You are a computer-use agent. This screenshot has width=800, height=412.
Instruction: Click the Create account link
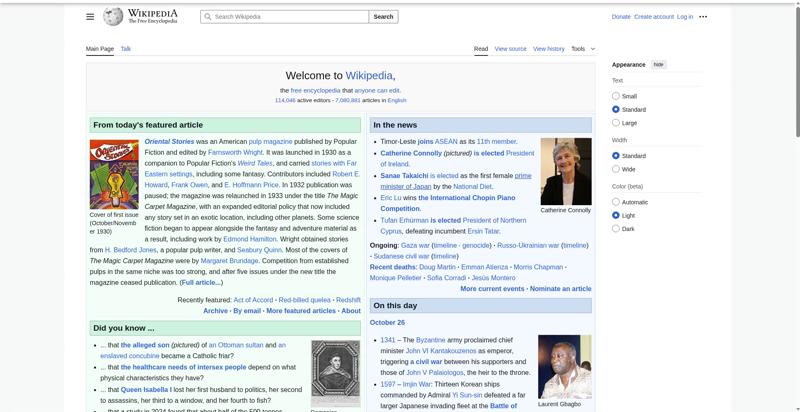[x=654, y=17]
